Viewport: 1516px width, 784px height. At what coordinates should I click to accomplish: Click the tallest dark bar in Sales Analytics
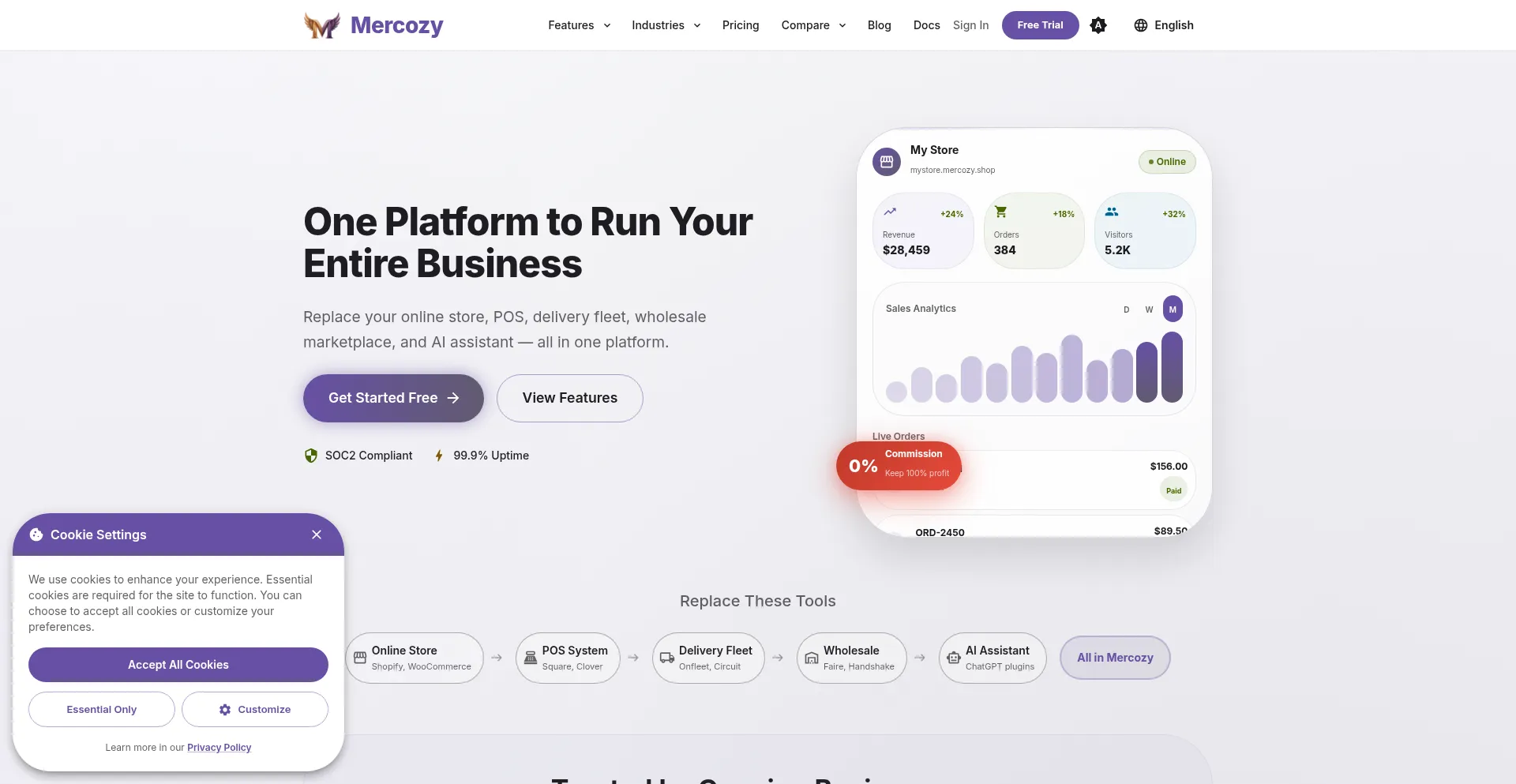click(1173, 367)
